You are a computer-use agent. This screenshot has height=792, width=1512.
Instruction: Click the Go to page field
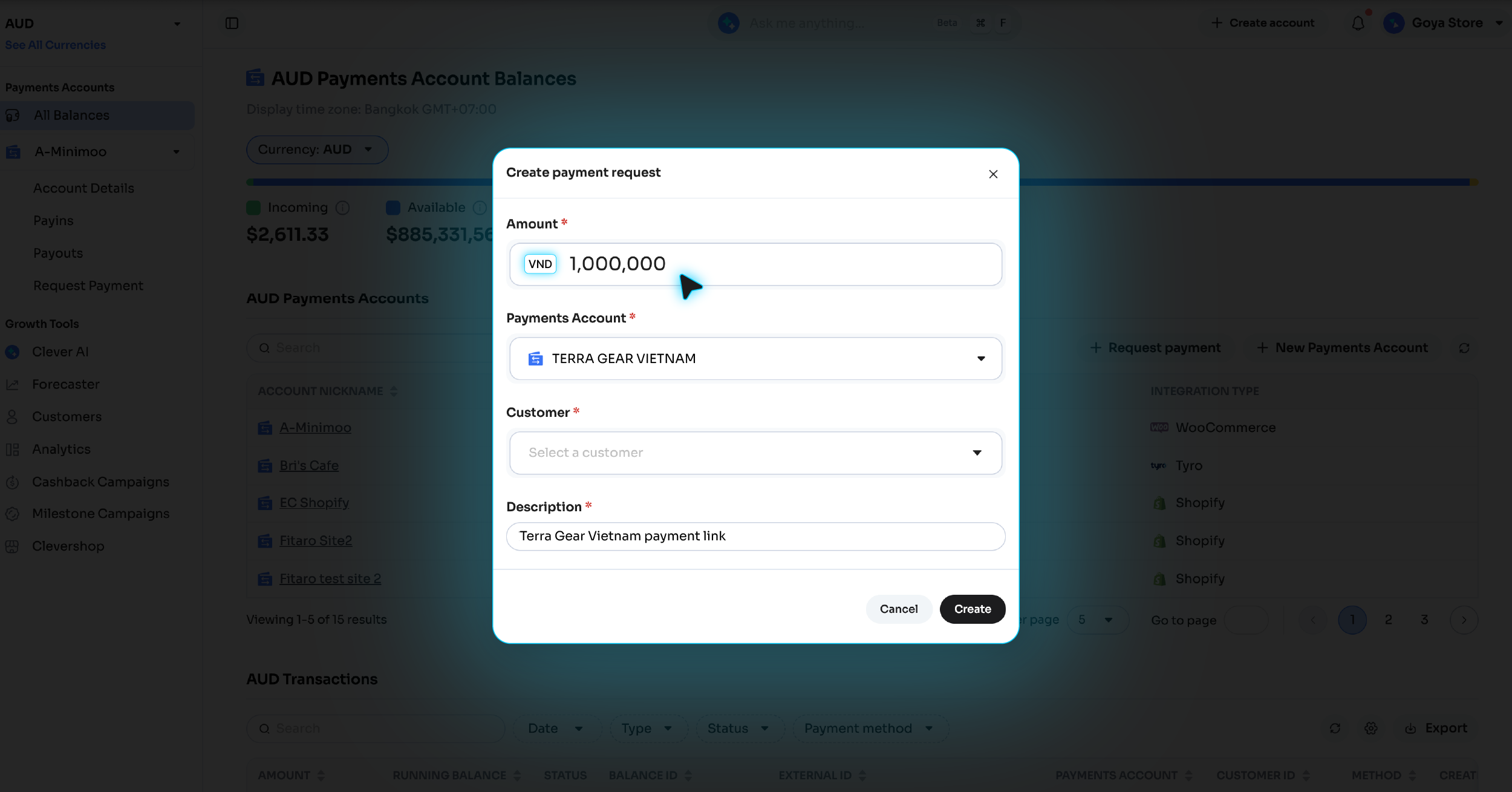(x=1246, y=620)
